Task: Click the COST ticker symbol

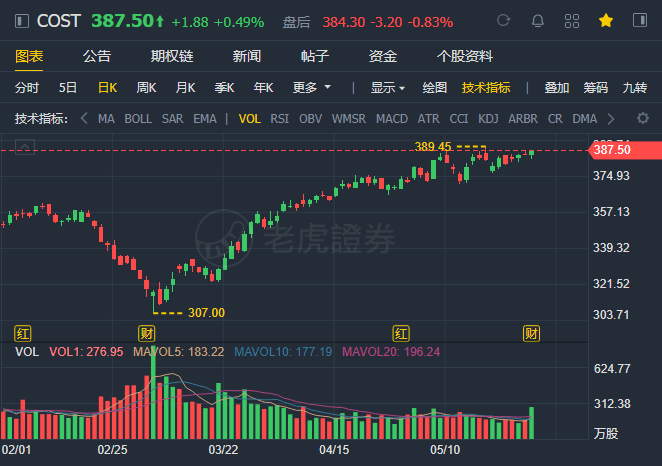Action: click(59, 21)
